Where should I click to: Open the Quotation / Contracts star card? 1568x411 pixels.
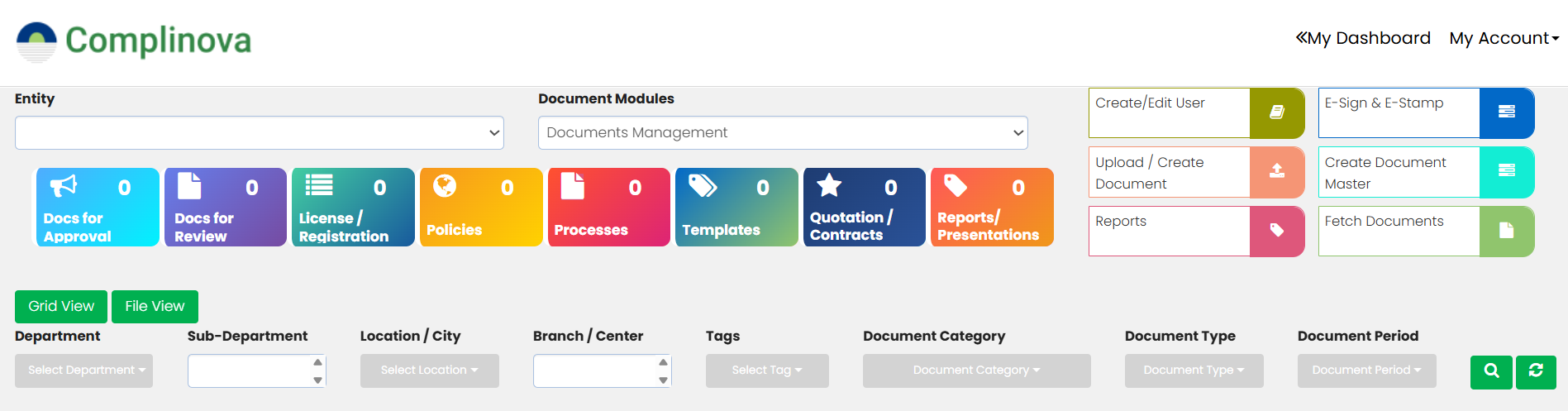click(865, 207)
